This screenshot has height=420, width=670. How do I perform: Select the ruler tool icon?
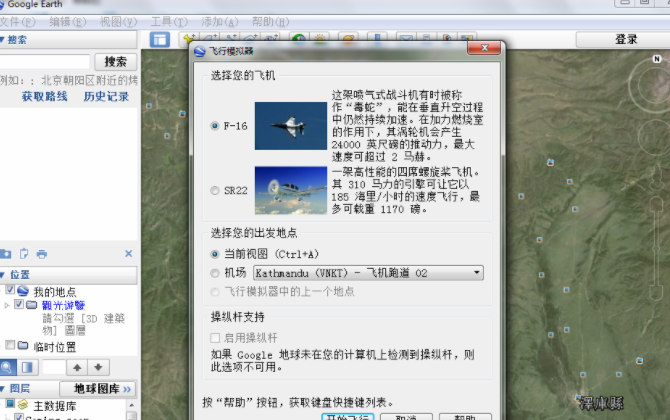(x=377, y=38)
